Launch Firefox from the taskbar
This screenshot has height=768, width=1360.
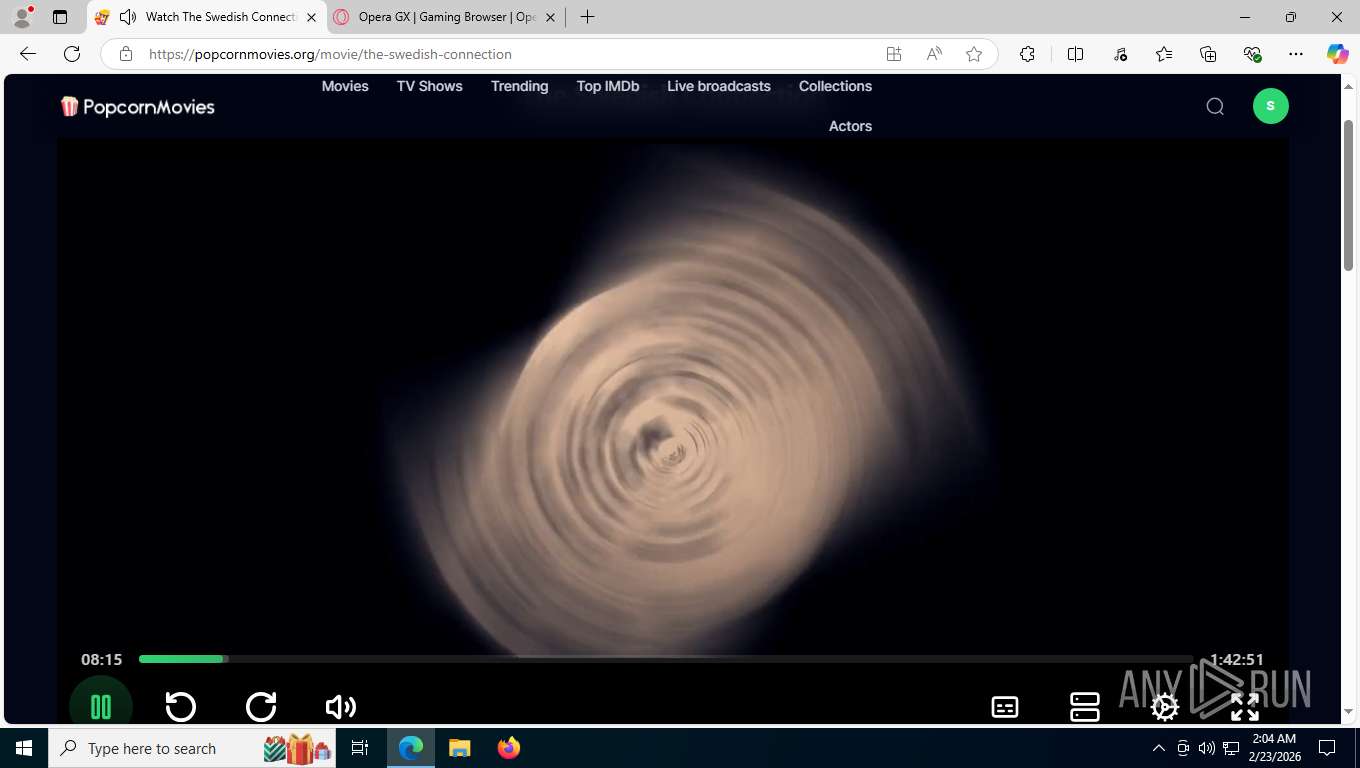509,748
